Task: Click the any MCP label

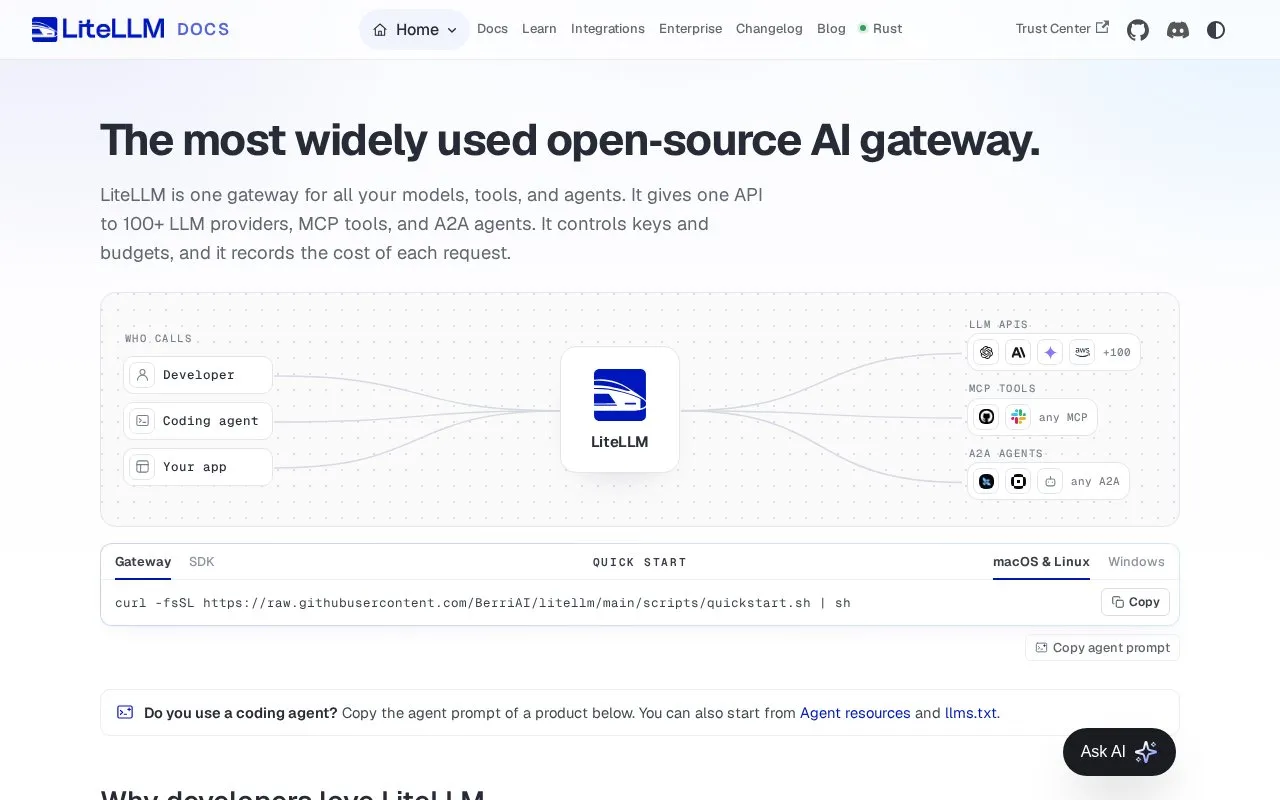Action: (x=1063, y=417)
